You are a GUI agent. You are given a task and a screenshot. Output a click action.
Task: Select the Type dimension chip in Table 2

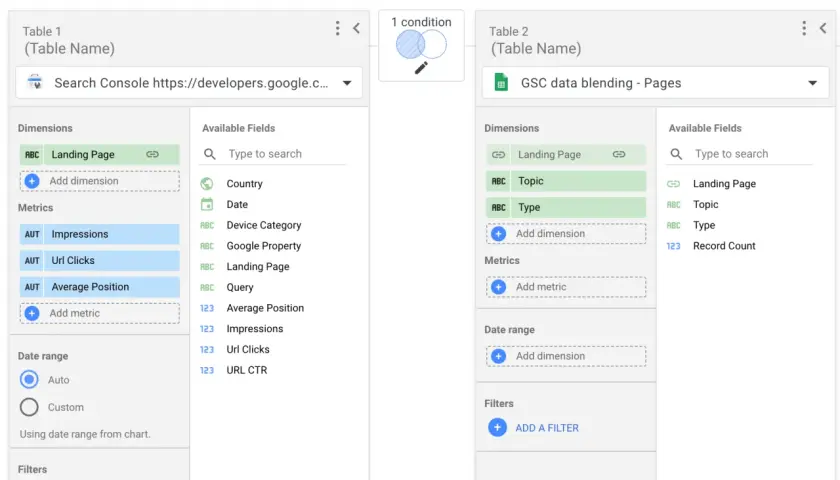point(566,207)
